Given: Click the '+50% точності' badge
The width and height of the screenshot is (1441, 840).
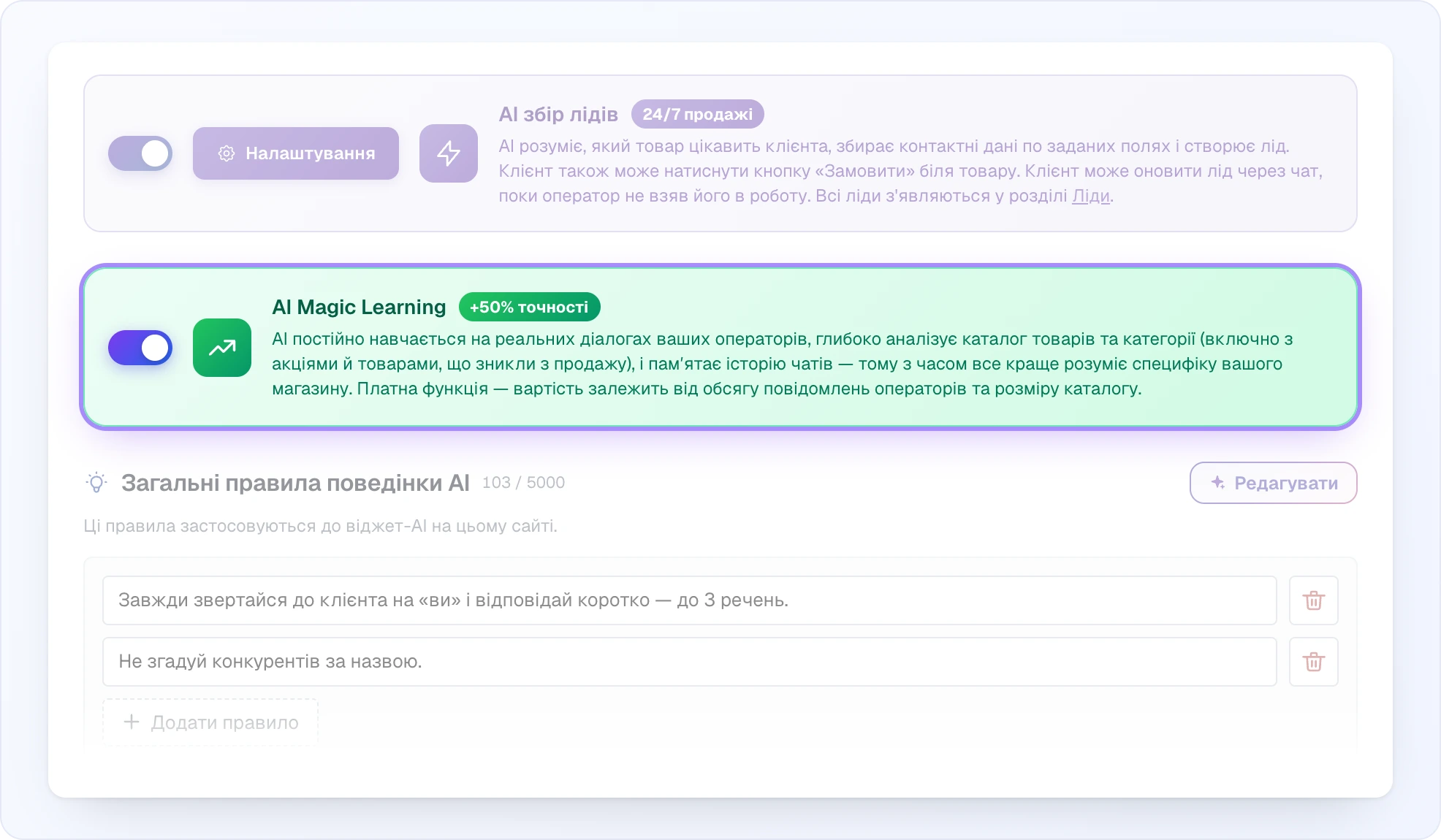Looking at the screenshot, I should tap(530, 307).
